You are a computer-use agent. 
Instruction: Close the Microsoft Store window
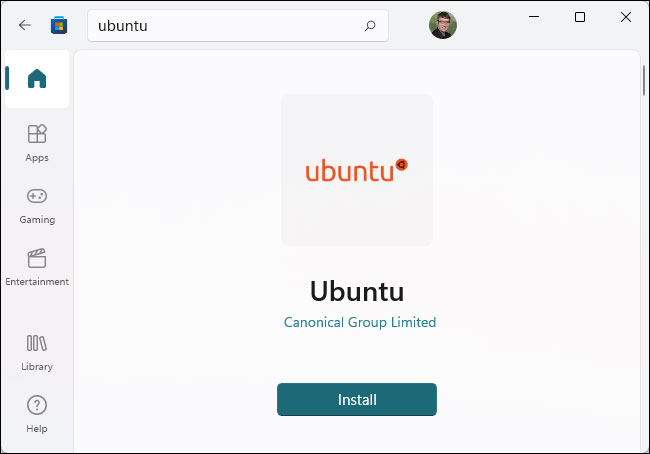tap(626, 17)
